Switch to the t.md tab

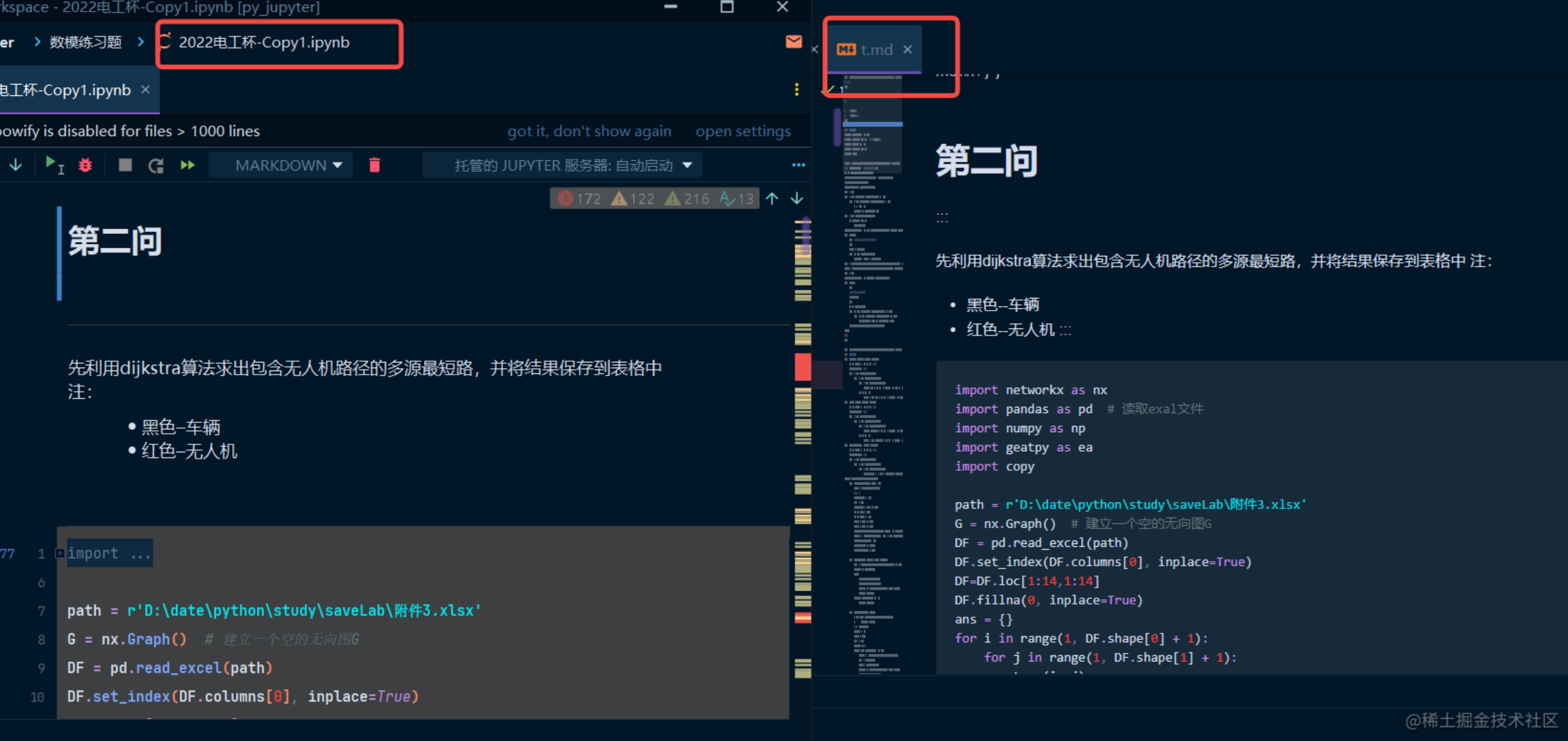coord(876,50)
